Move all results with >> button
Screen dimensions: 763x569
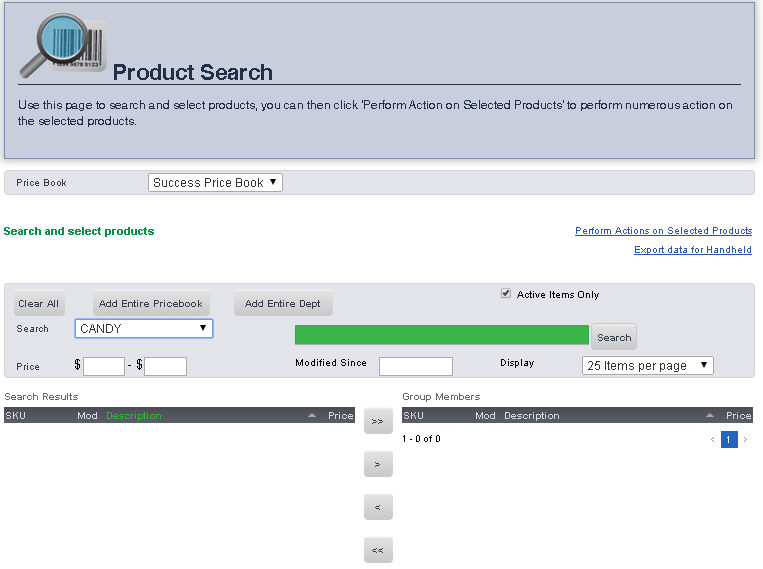(x=377, y=421)
